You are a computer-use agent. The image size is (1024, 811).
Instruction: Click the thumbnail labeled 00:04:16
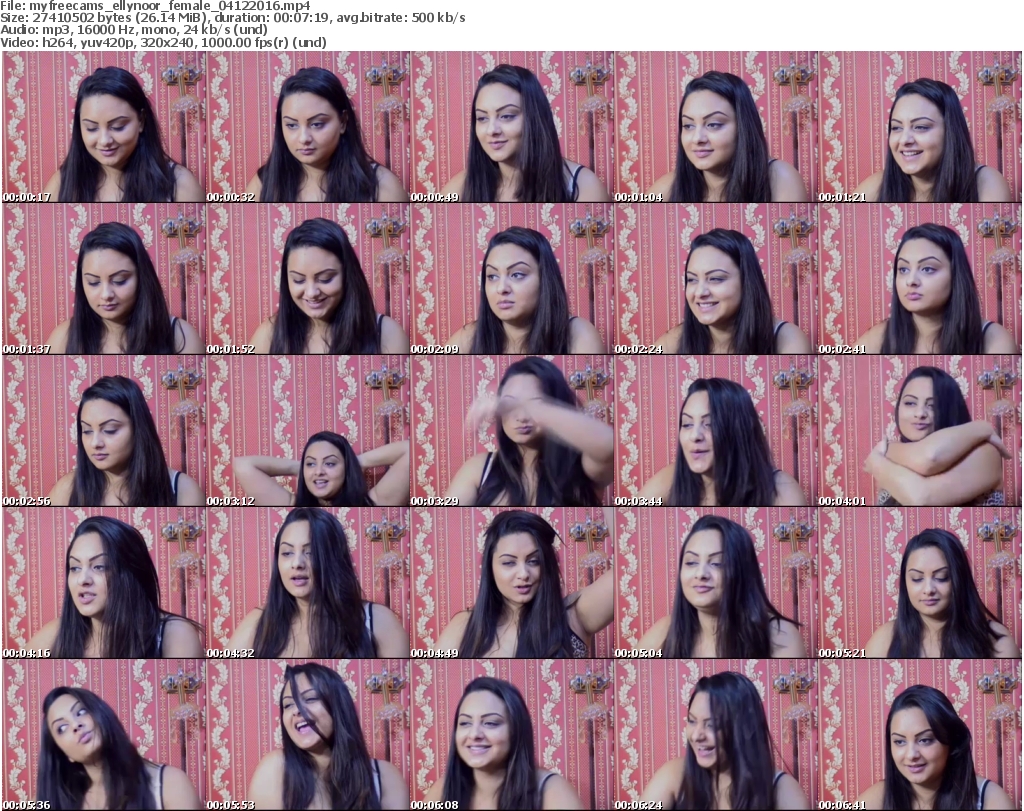coord(104,583)
